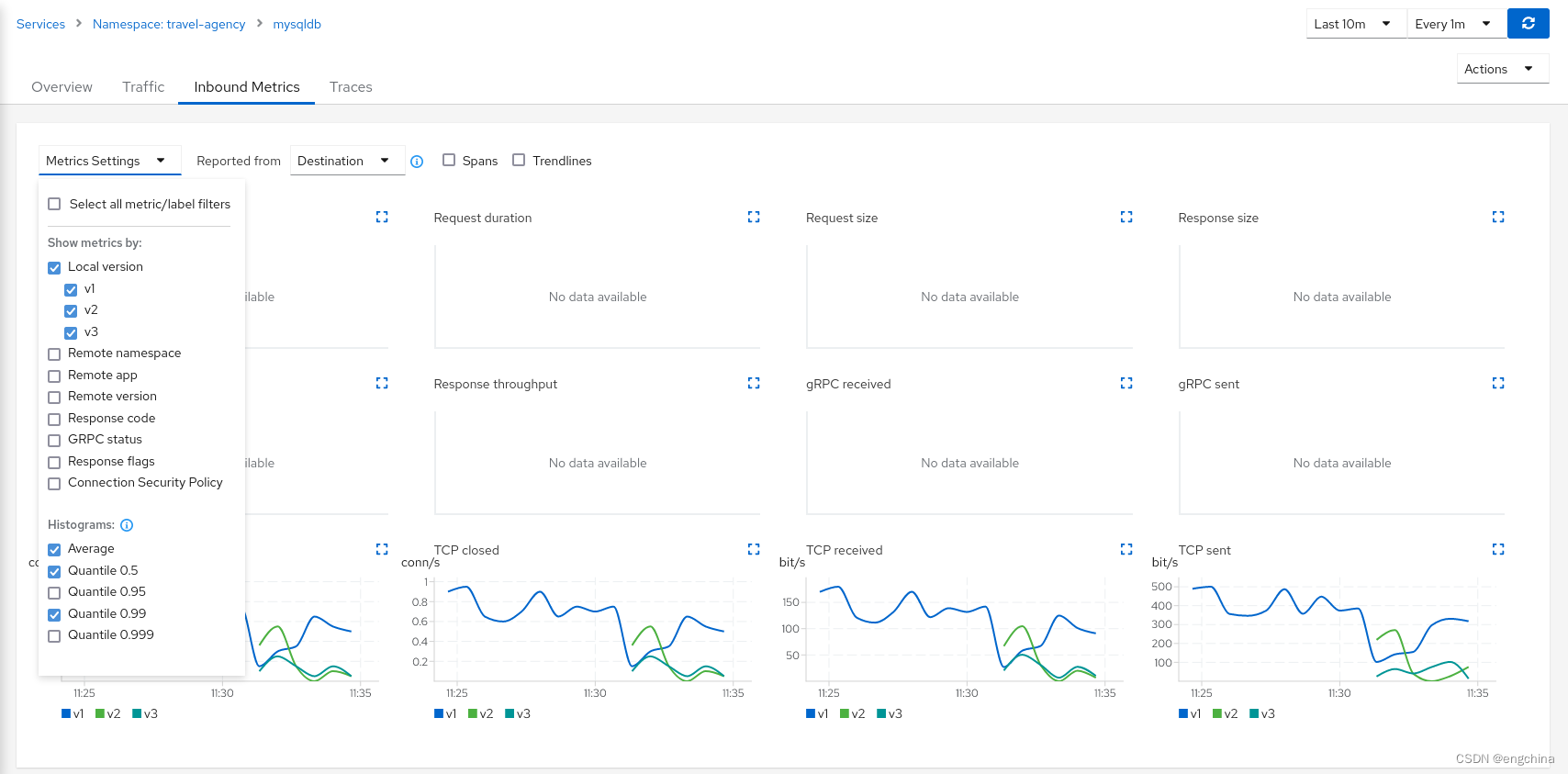Switch to the Traces tab
The width and height of the screenshot is (1568, 774).
(x=351, y=87)
